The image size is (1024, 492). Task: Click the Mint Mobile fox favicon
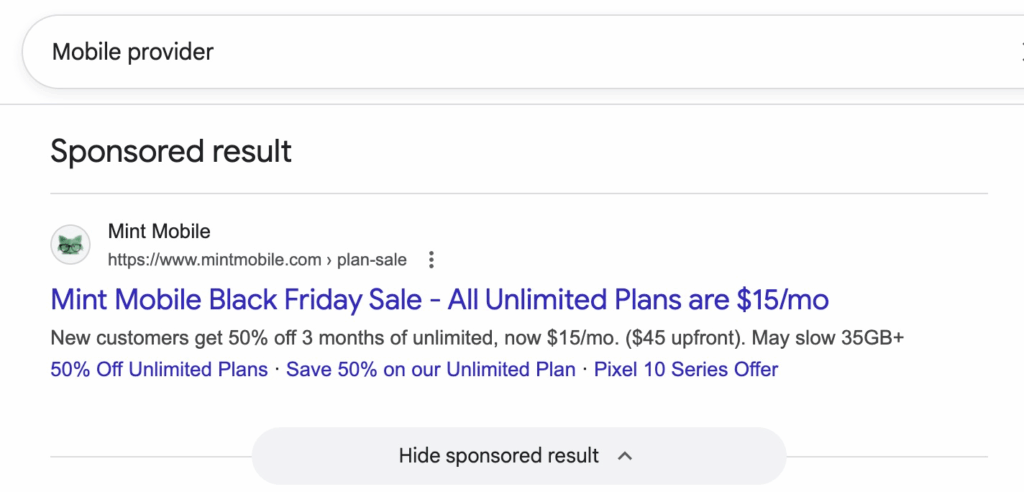click(71, 245)
